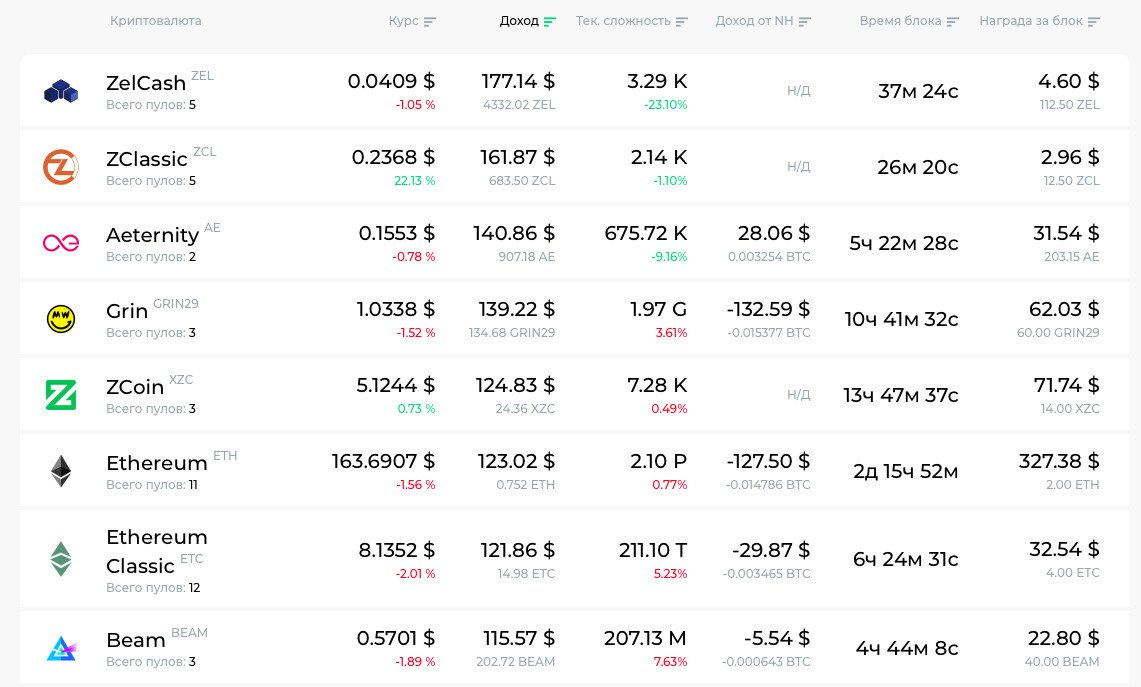Click the Криптовалюта column header
This screenshot has width=1141, height=687.
click(x=156, y=21)
